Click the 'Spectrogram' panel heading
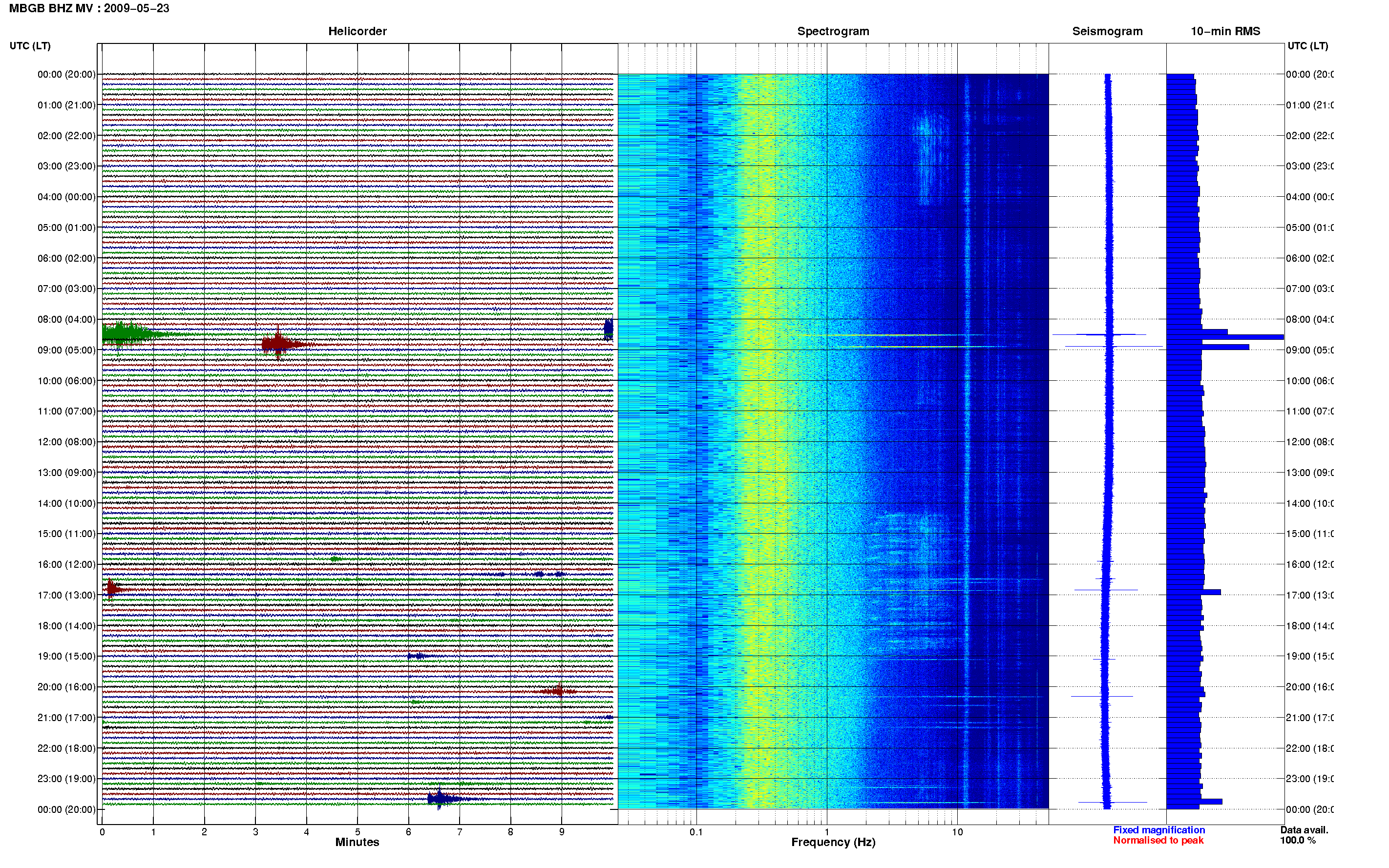 (833, 31)
